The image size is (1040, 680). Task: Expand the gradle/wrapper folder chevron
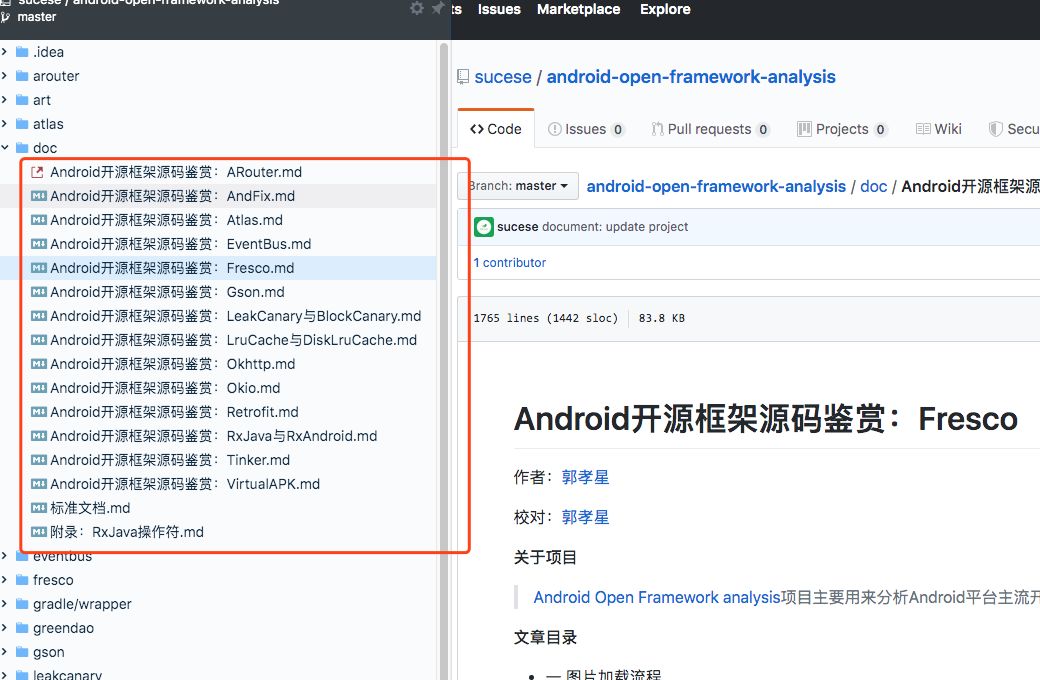point(5,604)
